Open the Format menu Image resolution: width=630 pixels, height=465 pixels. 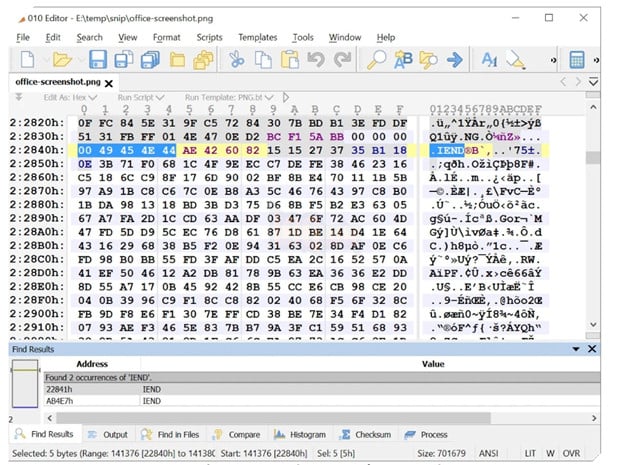(166, 37)
